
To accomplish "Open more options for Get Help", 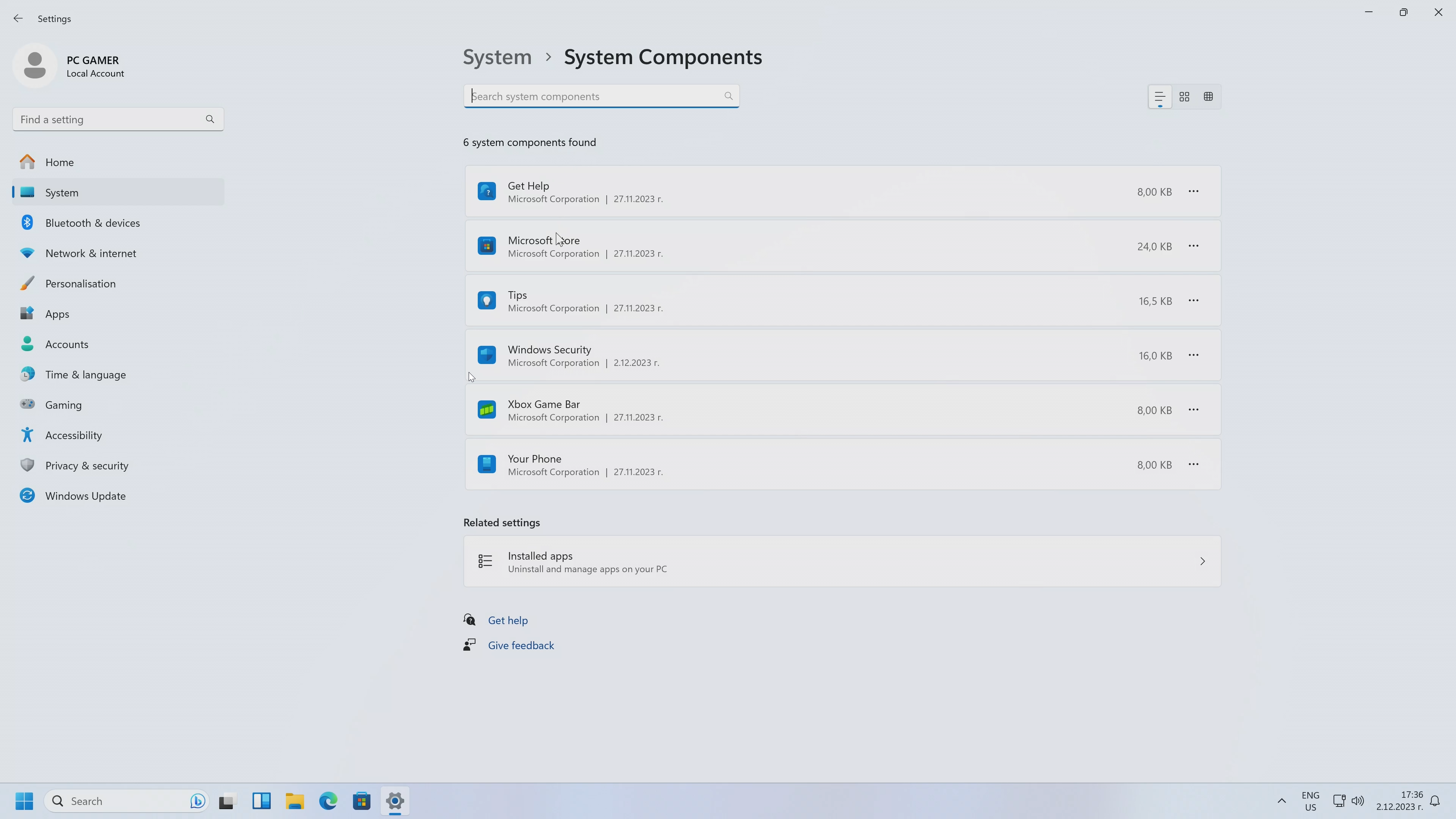I will [x=1193, y=191].
